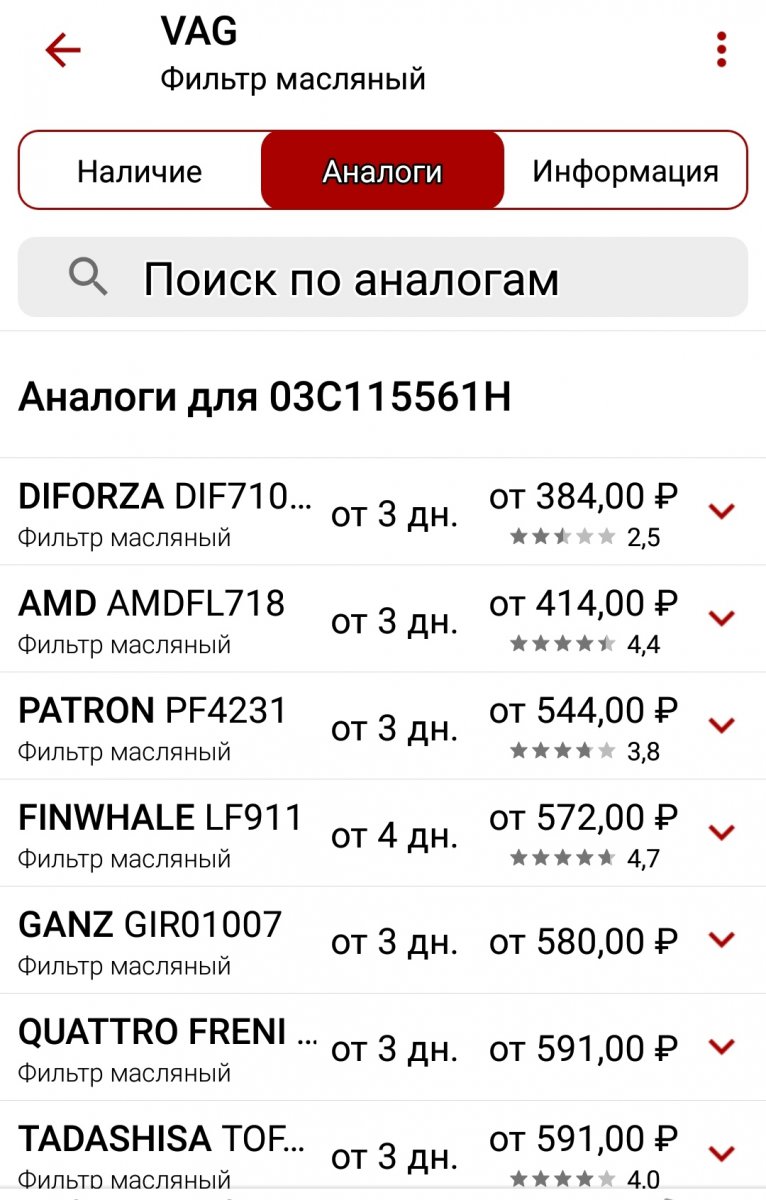
Task: Switch to the Наличие tab
Action: click(140, 171)
